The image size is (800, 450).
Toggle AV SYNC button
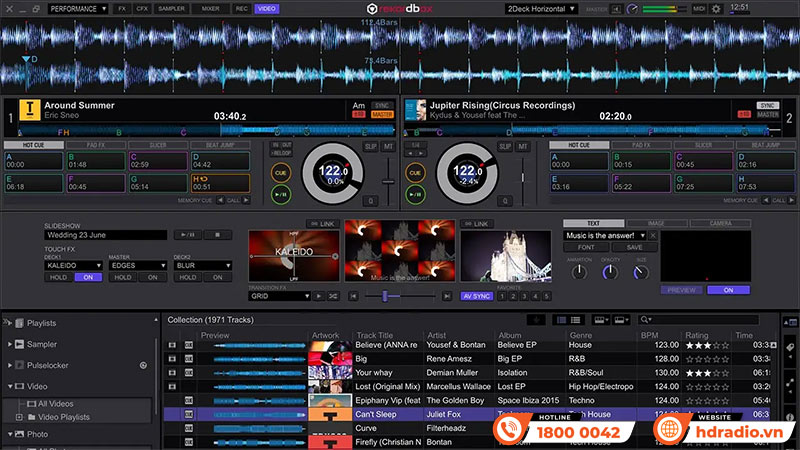(x=476, y=296)
